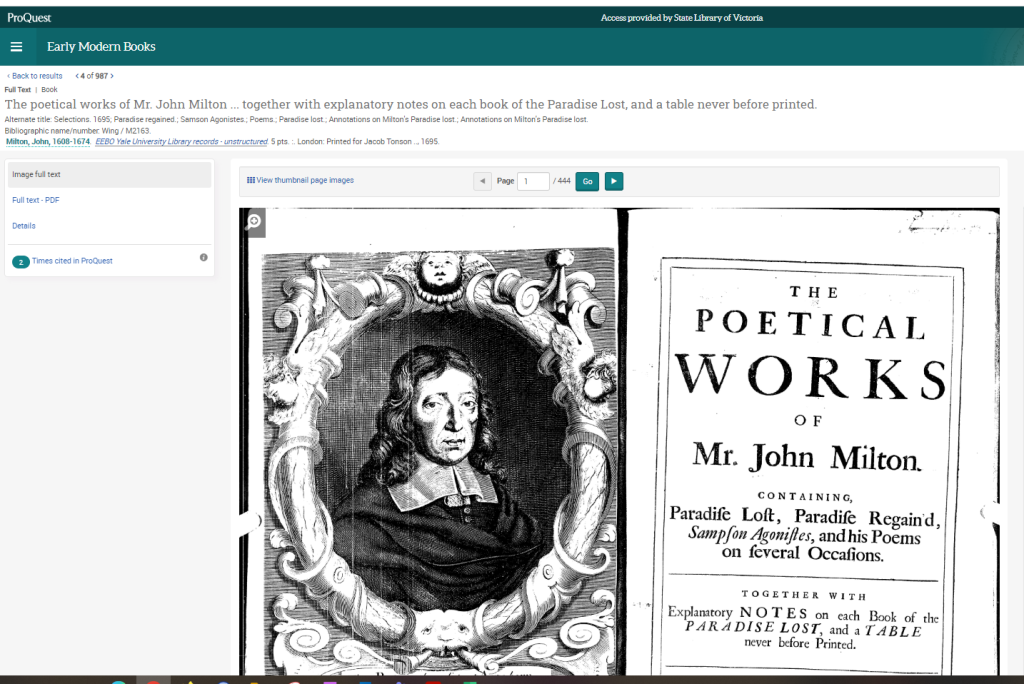Open the Details section
Screen dimensions: 1024x684
24,226
